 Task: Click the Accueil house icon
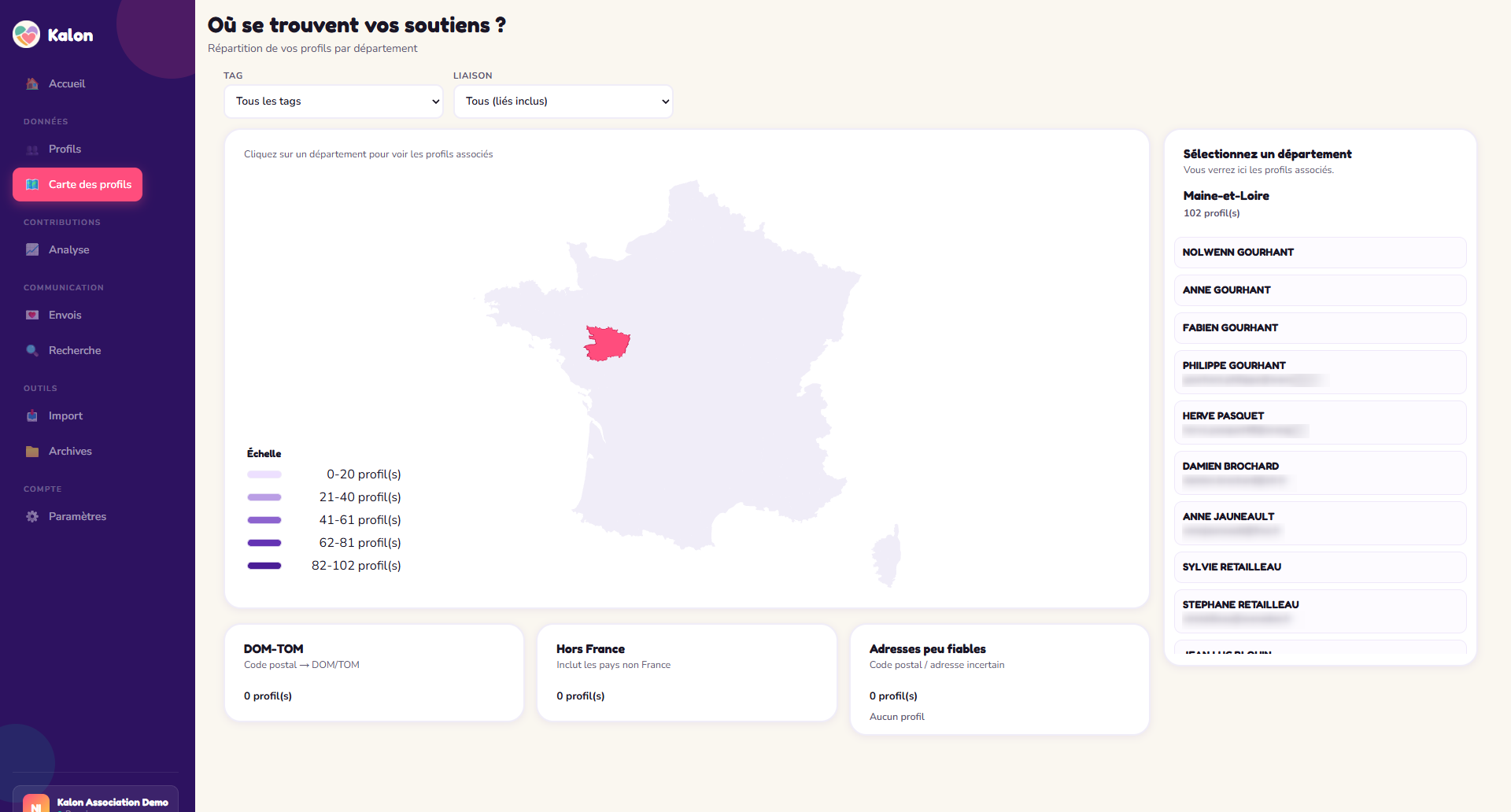click(32, 83)
